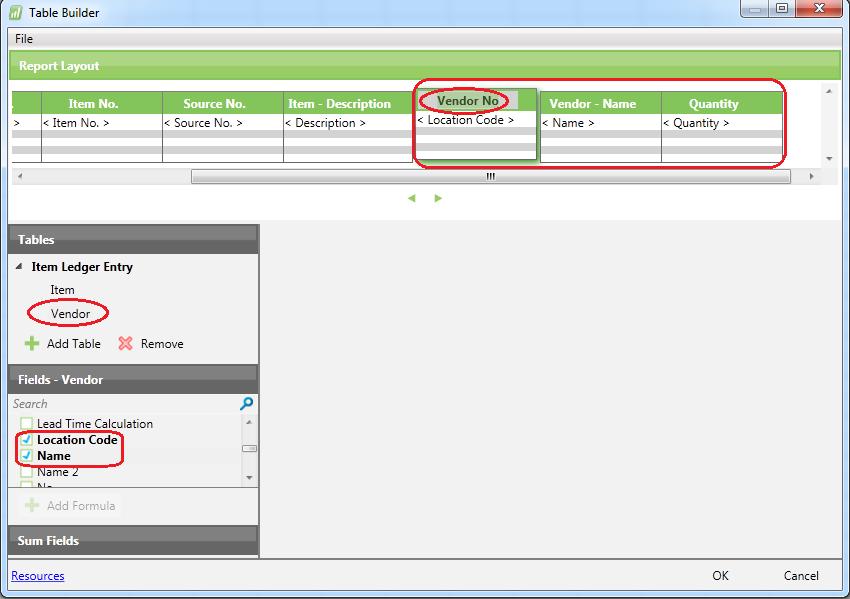Screen dimensions: 850x599
Task: Click the < Item No. > cell
Action: coord(102,123)
